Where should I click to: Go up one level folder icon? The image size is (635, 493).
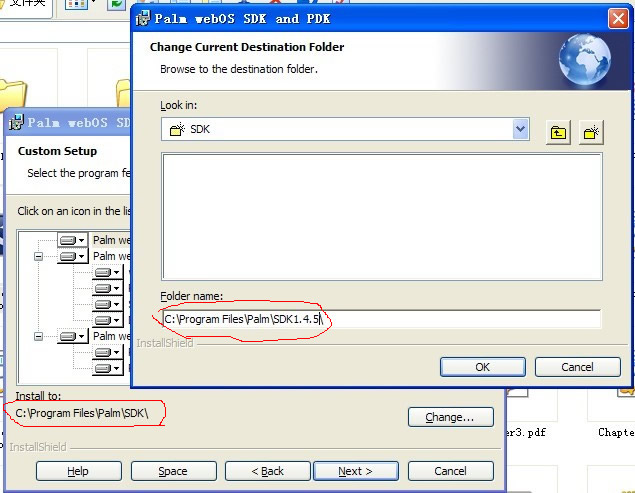click(558, 132)
